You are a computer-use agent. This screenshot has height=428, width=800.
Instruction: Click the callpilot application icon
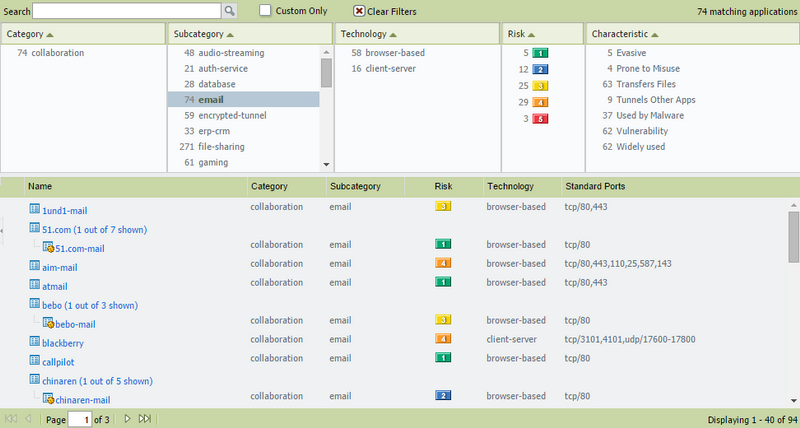click(34, 362)
